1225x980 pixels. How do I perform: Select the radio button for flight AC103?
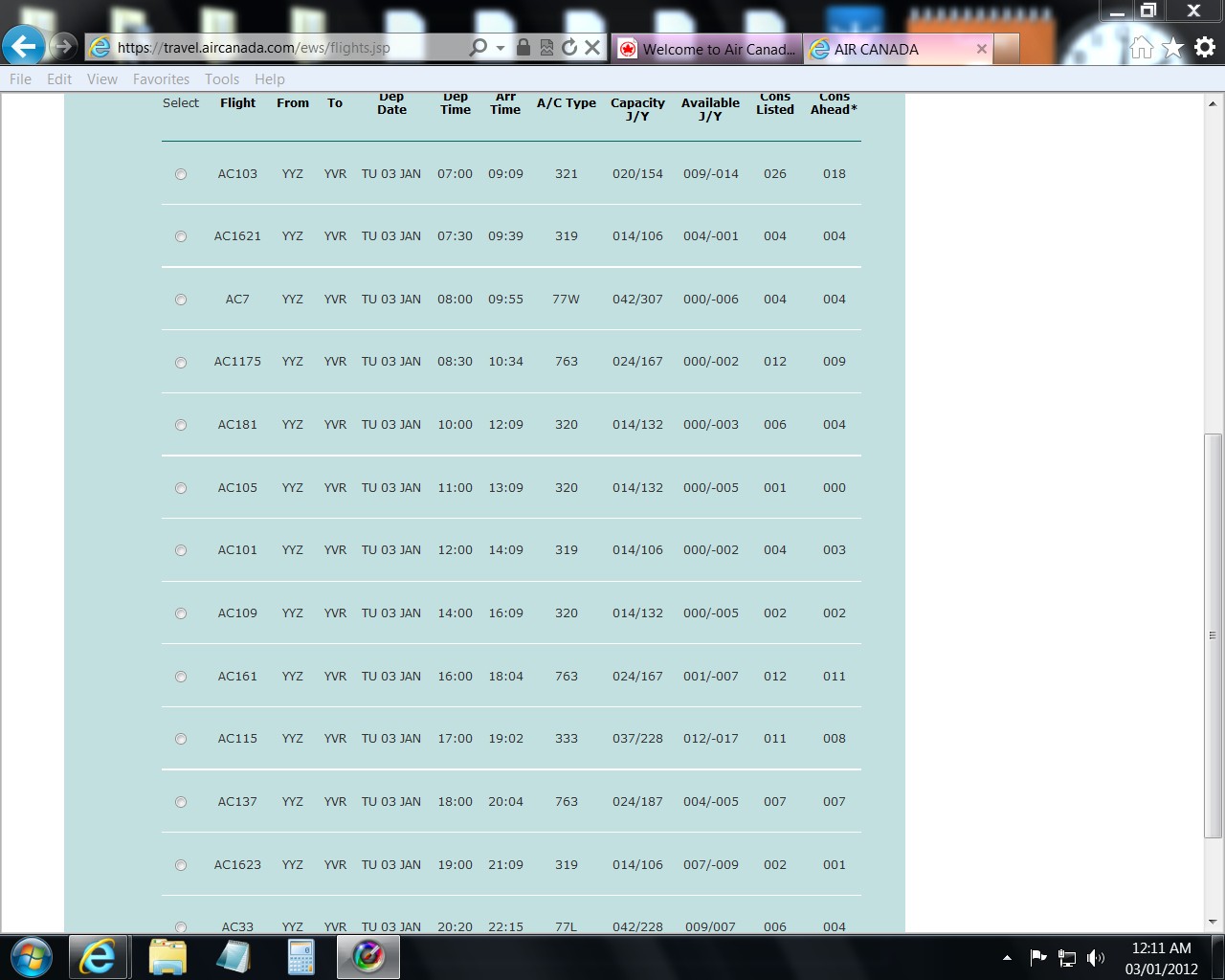coord(181,174)
